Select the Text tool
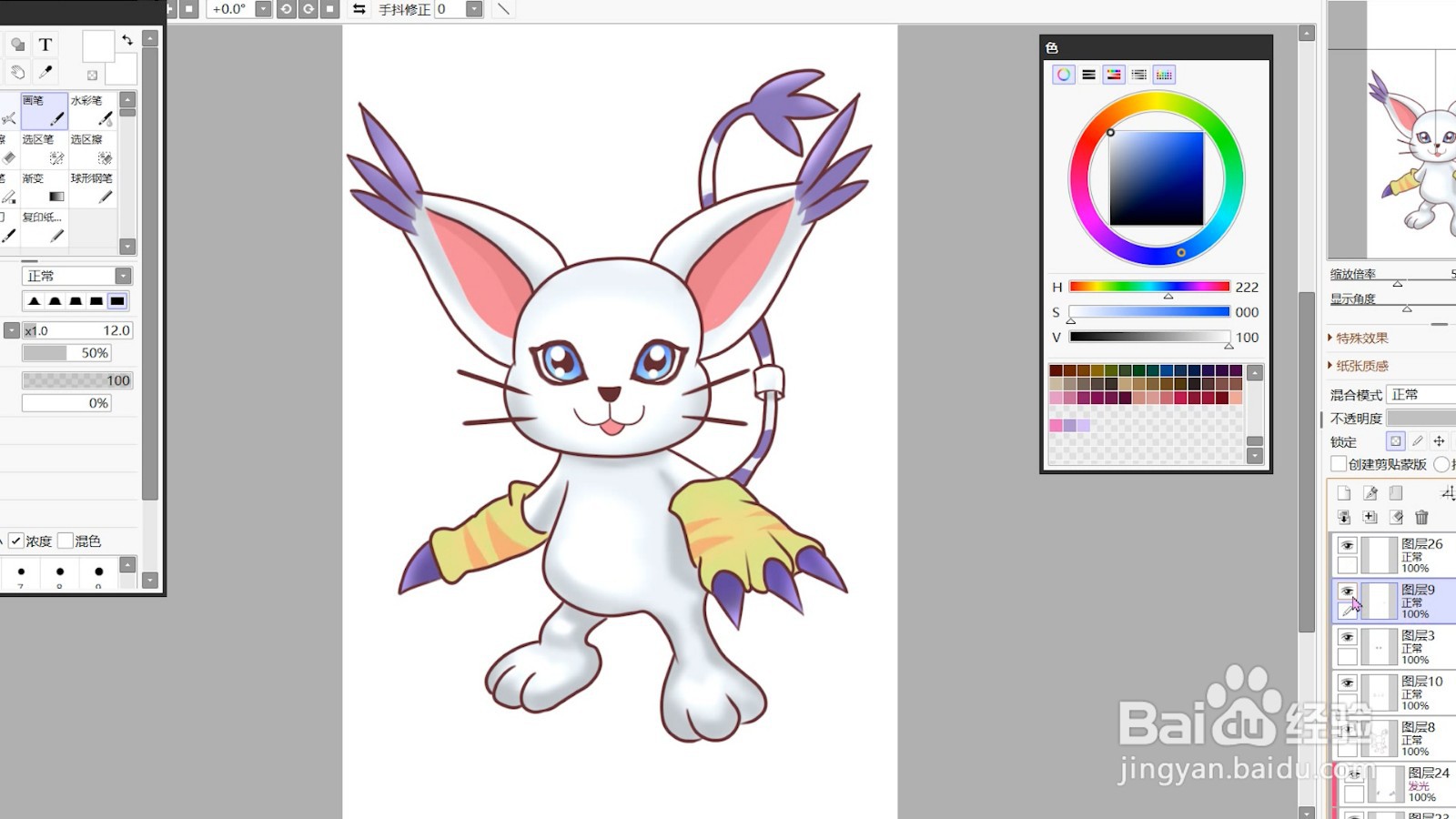The image size is (1456, 819). click(45, 45)
